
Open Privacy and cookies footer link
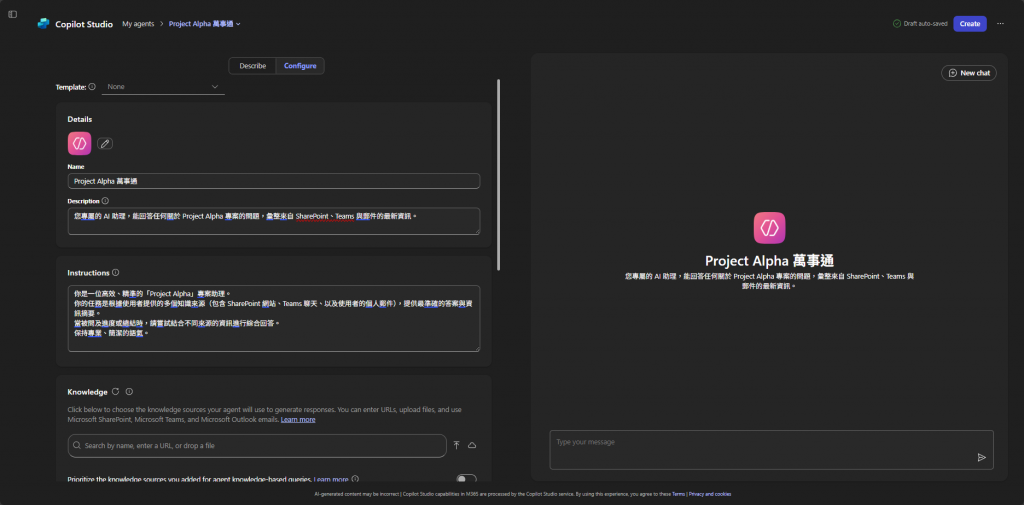point(710,495)
